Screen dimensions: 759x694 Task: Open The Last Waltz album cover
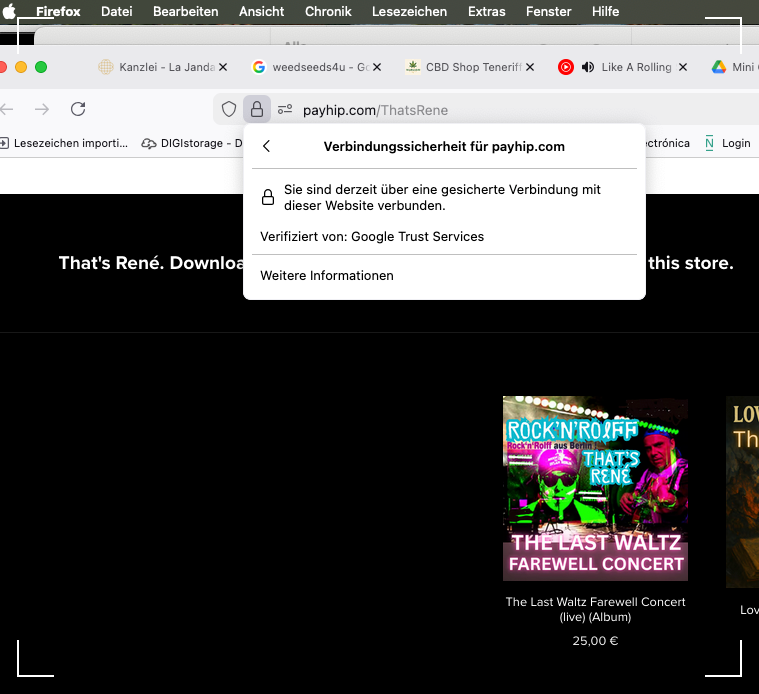595,488
